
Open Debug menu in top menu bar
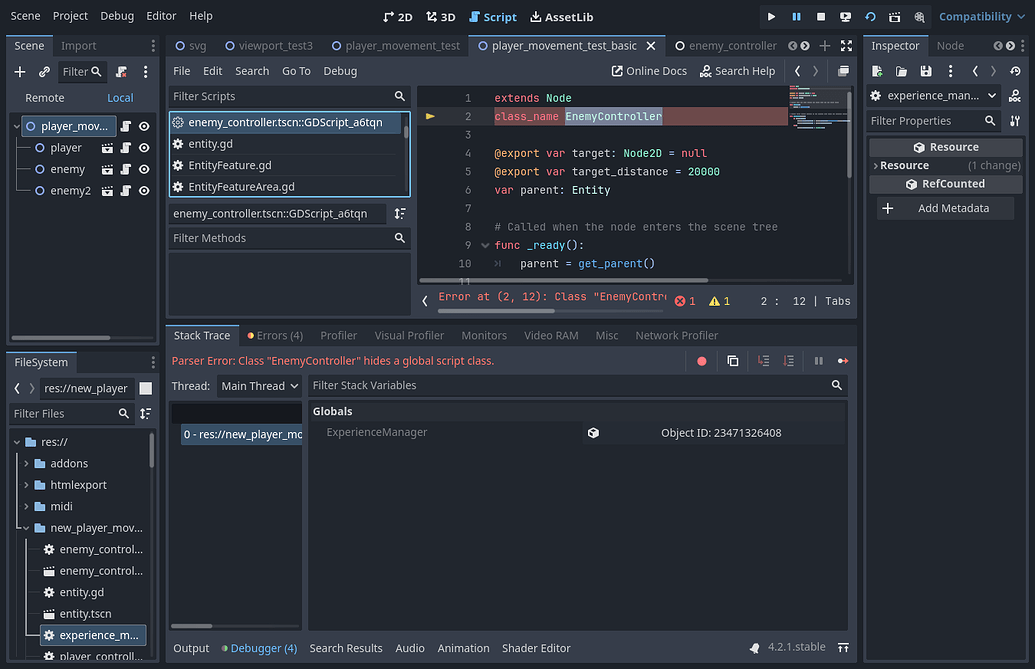click(117, 16)
